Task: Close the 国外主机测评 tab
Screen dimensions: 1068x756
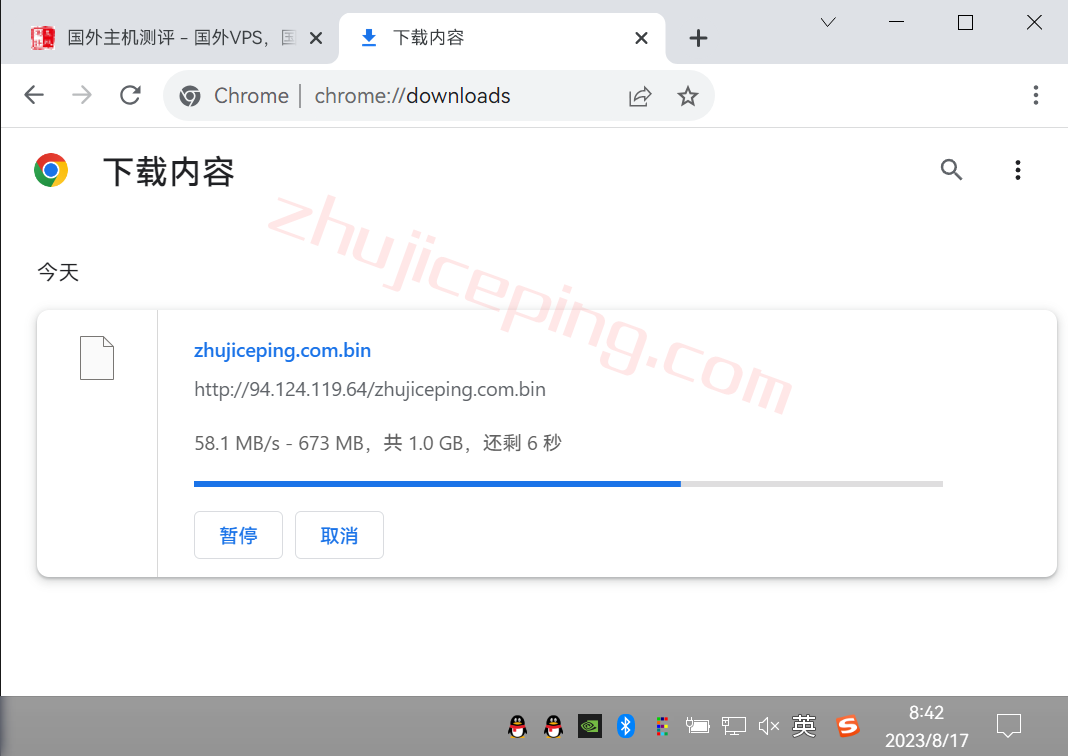Action: click(316, 38)
